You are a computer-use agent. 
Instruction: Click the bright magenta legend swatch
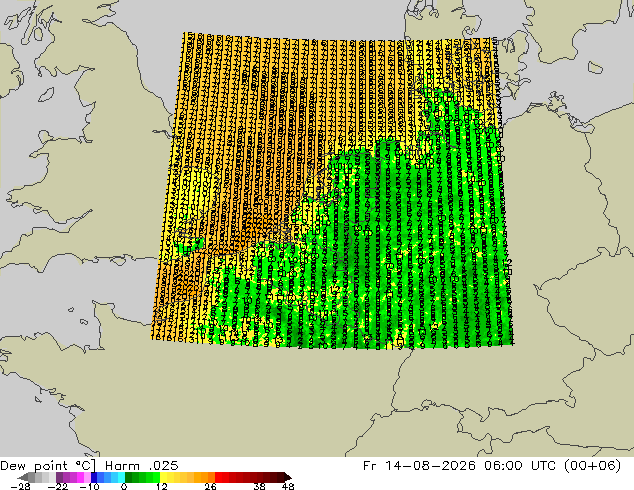coord(80,477)
